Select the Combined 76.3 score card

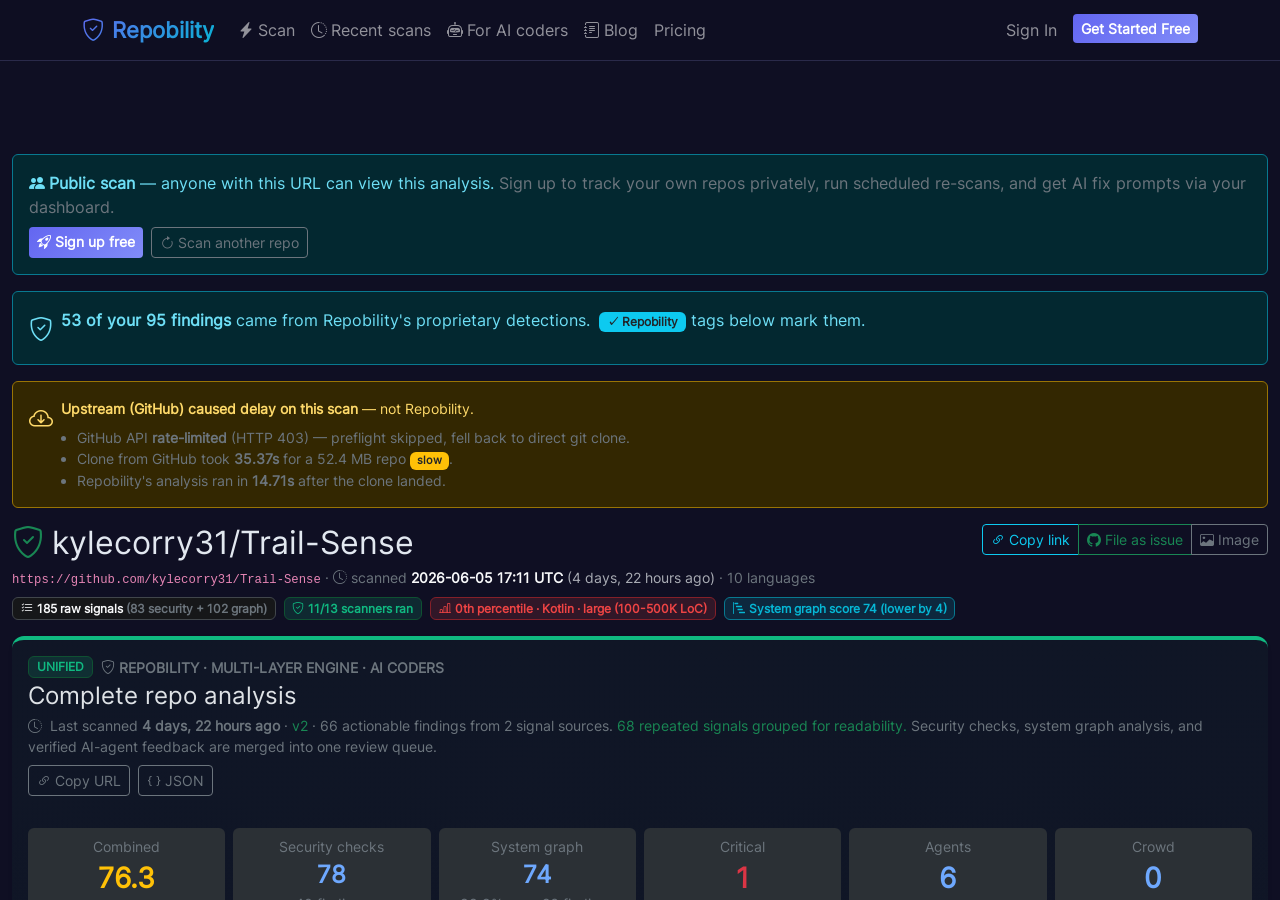pos(126,864)
